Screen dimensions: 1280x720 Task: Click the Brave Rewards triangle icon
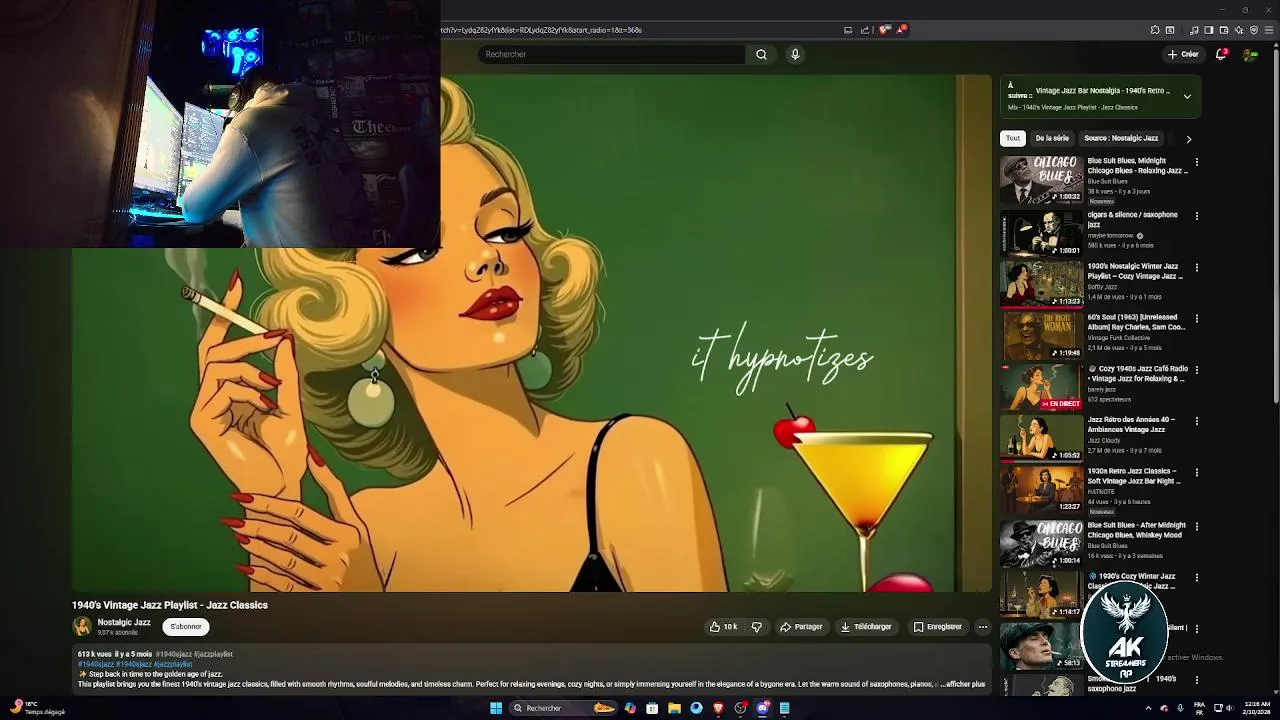[x=900, y=30]
